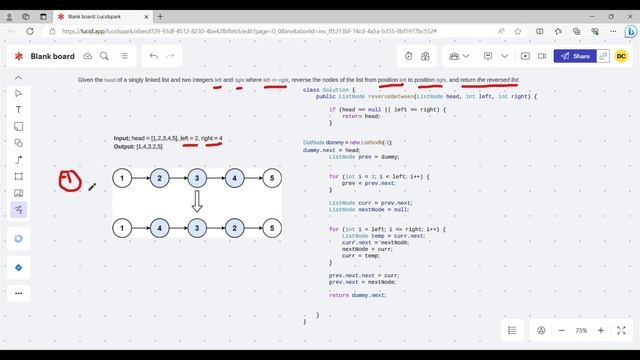The image size is (640, 360).
Task: Open the image insert tool
Action: tap(18, 193)
